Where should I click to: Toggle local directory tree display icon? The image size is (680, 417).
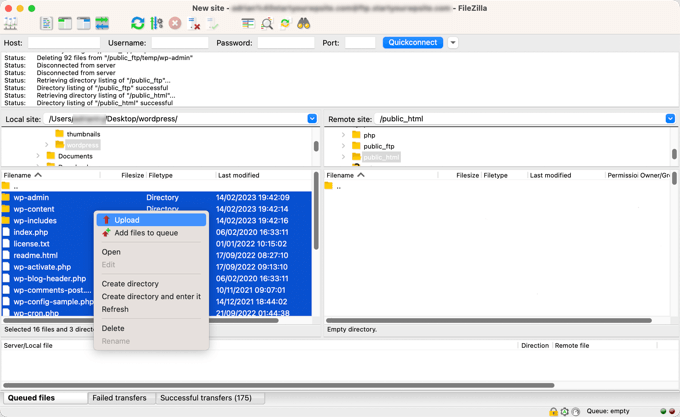coord(65,23)
